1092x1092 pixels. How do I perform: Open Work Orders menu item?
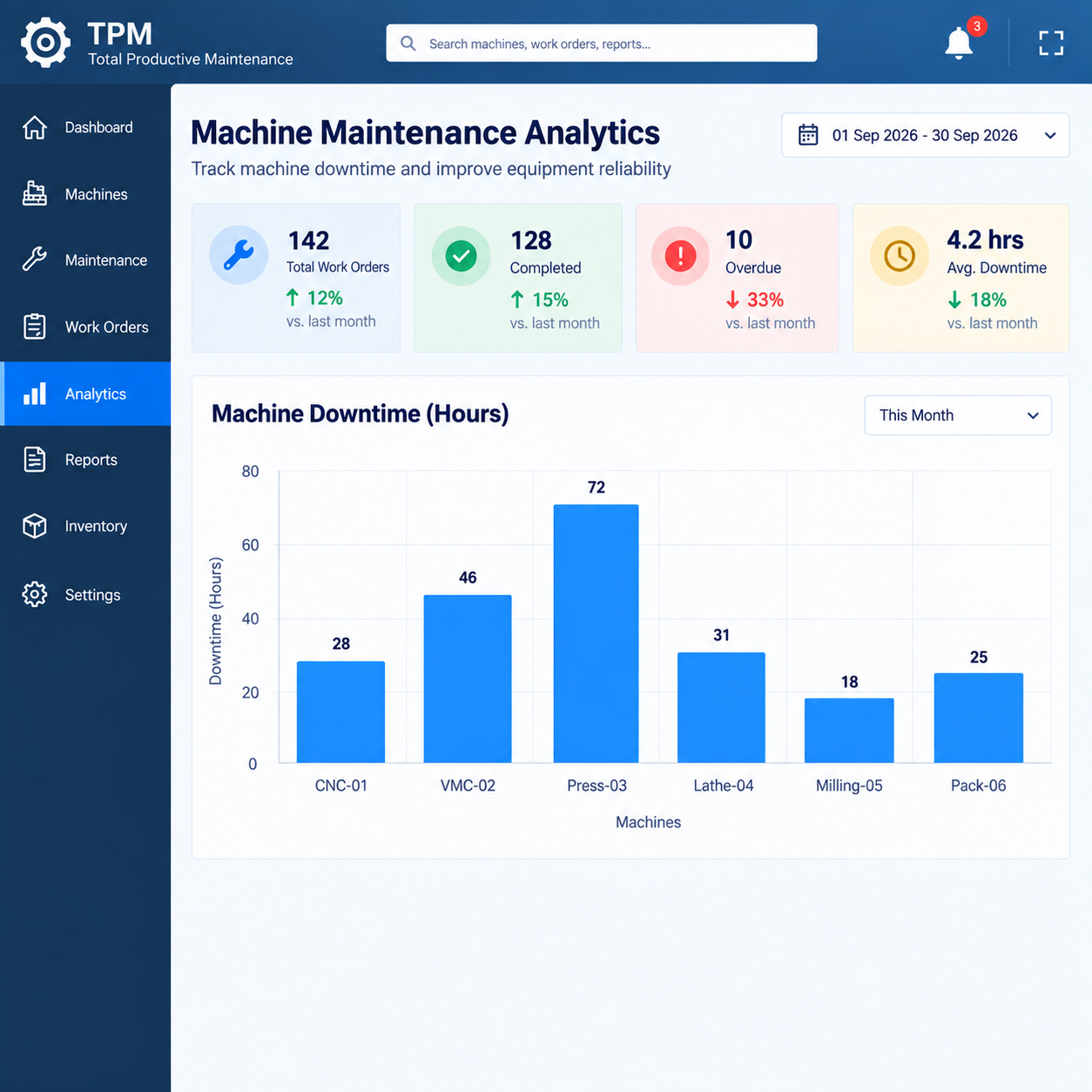click(85, 327)
